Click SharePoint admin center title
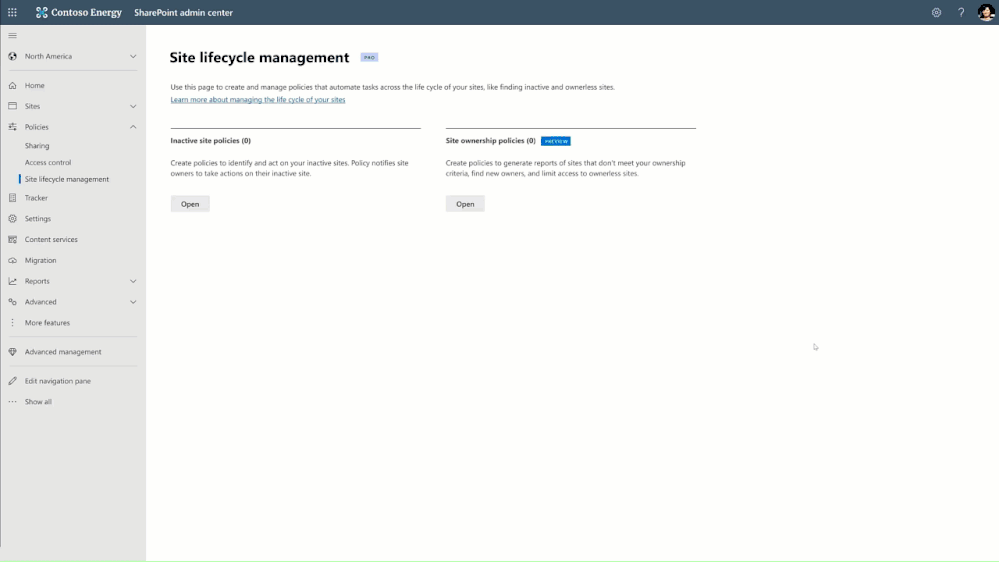 (183, 12)
